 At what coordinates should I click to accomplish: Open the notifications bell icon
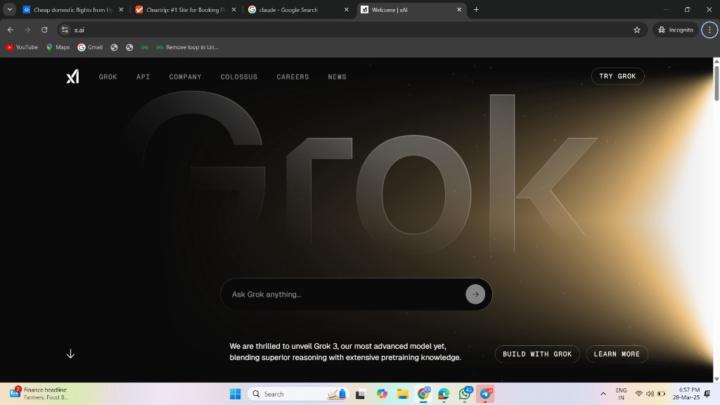pos(707,394)
